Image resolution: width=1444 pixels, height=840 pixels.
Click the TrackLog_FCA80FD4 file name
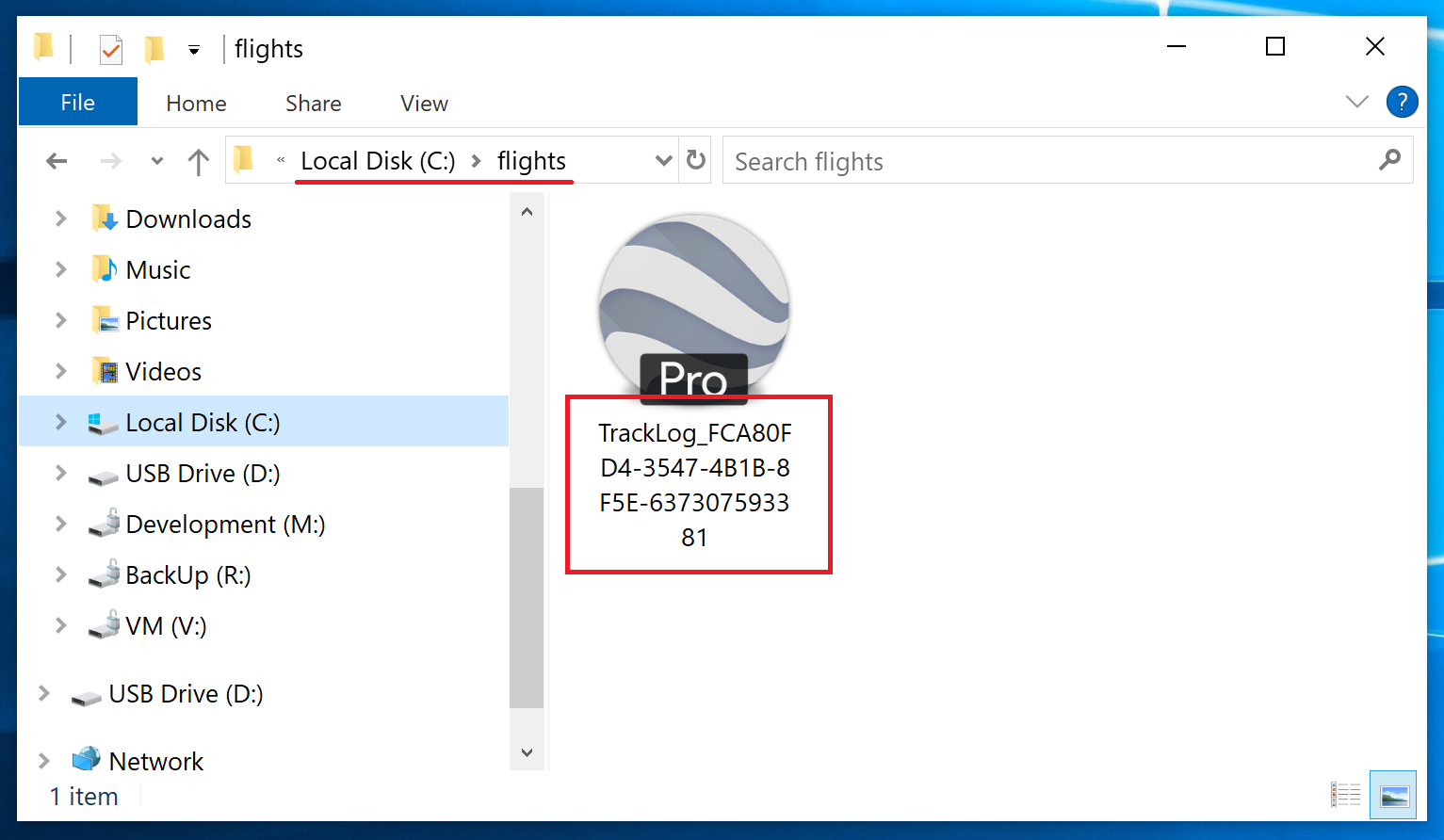click(695, 485)
